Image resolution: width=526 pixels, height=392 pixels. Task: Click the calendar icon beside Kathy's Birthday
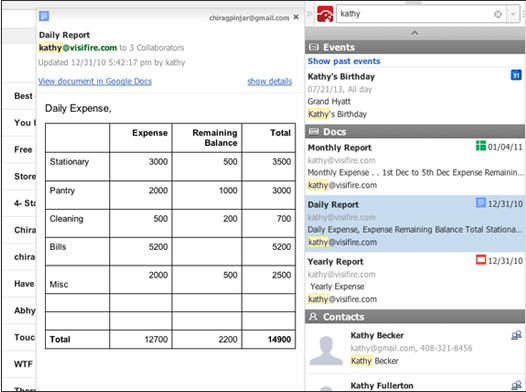(x=516, y=75)
